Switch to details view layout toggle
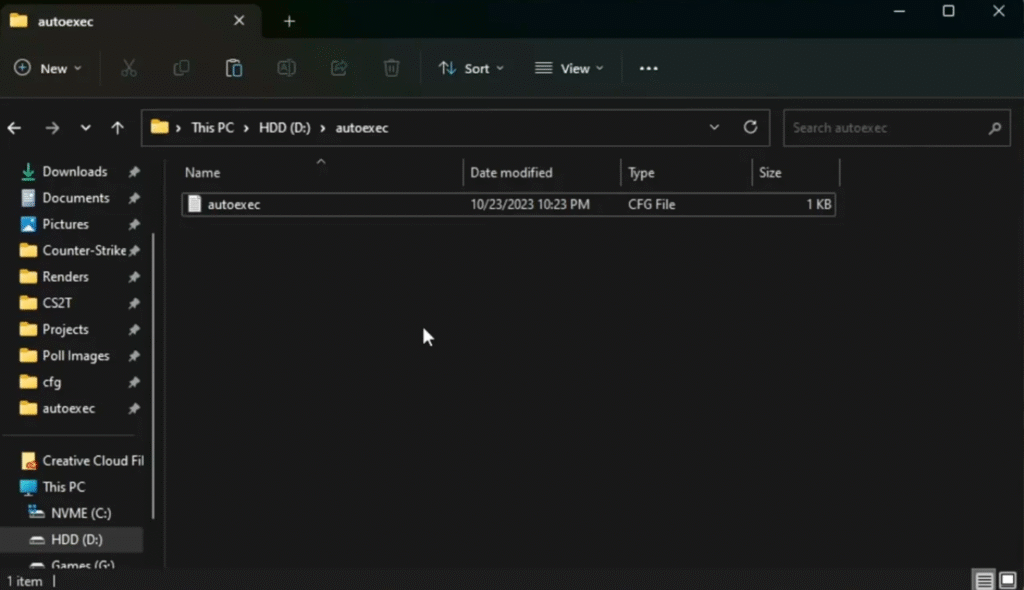Viewport: 1024px width, 590px height. click(984, 580)
